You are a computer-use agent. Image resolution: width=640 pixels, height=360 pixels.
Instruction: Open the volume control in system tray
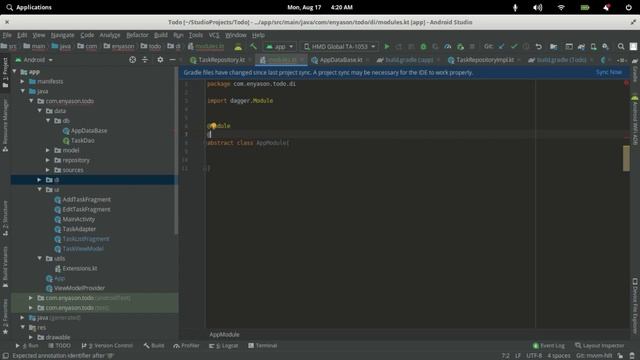coord(538,7)
